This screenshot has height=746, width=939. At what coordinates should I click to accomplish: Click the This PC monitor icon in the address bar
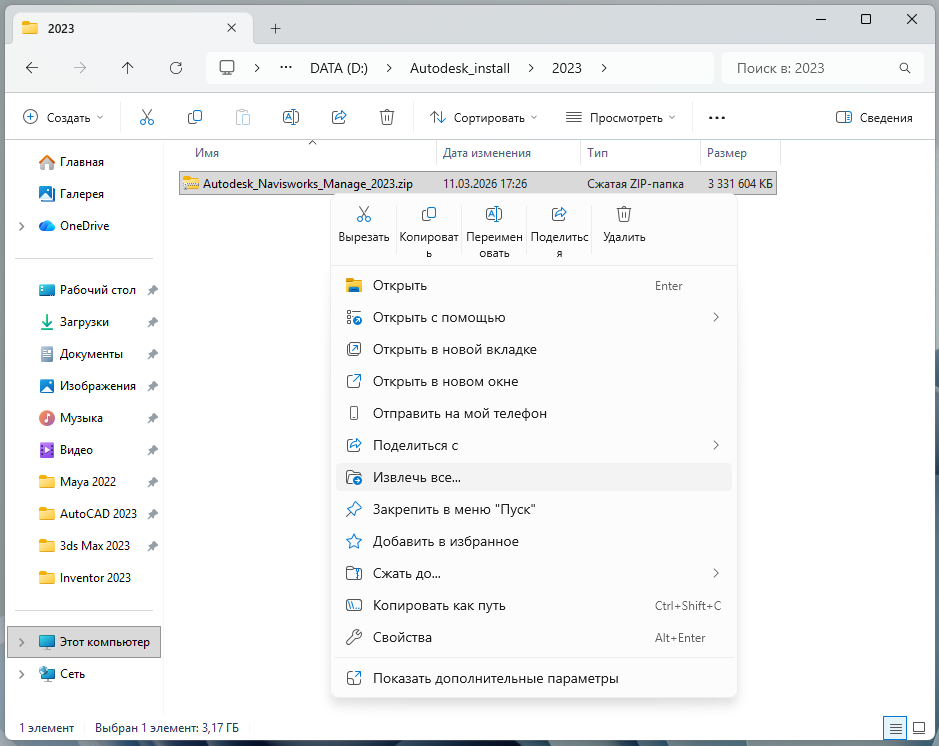click(227, 68)
